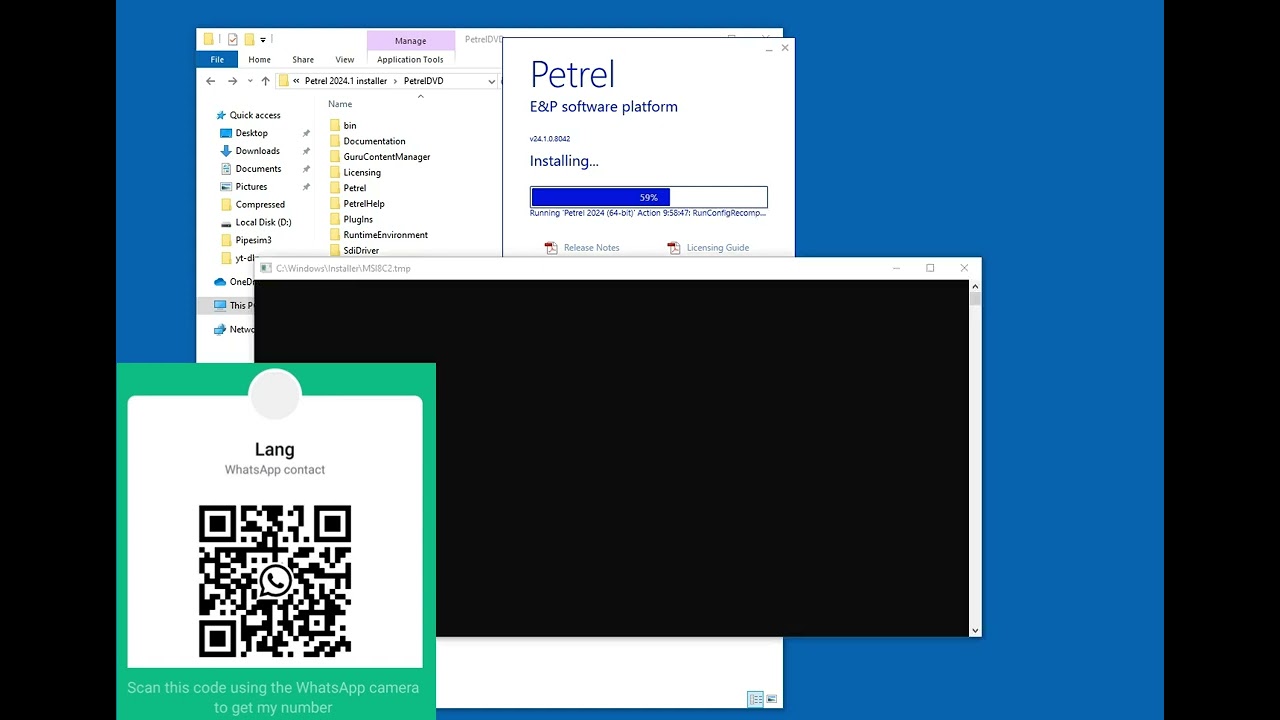Screen dimensions: 1280x720
Task: Open the address bar history dropdown
Action: coord(491,81)
